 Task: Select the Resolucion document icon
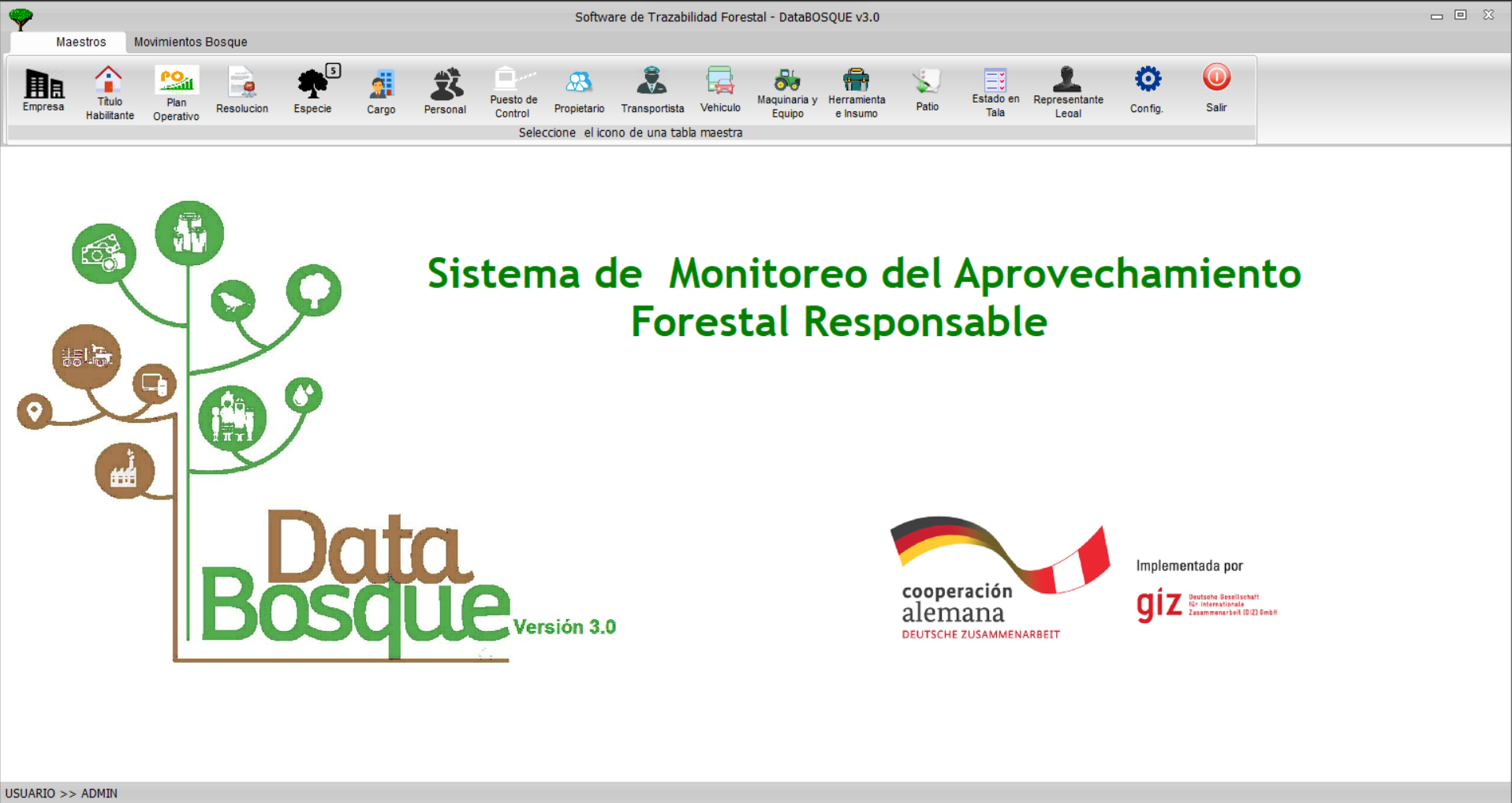click(x=242, y=83)
